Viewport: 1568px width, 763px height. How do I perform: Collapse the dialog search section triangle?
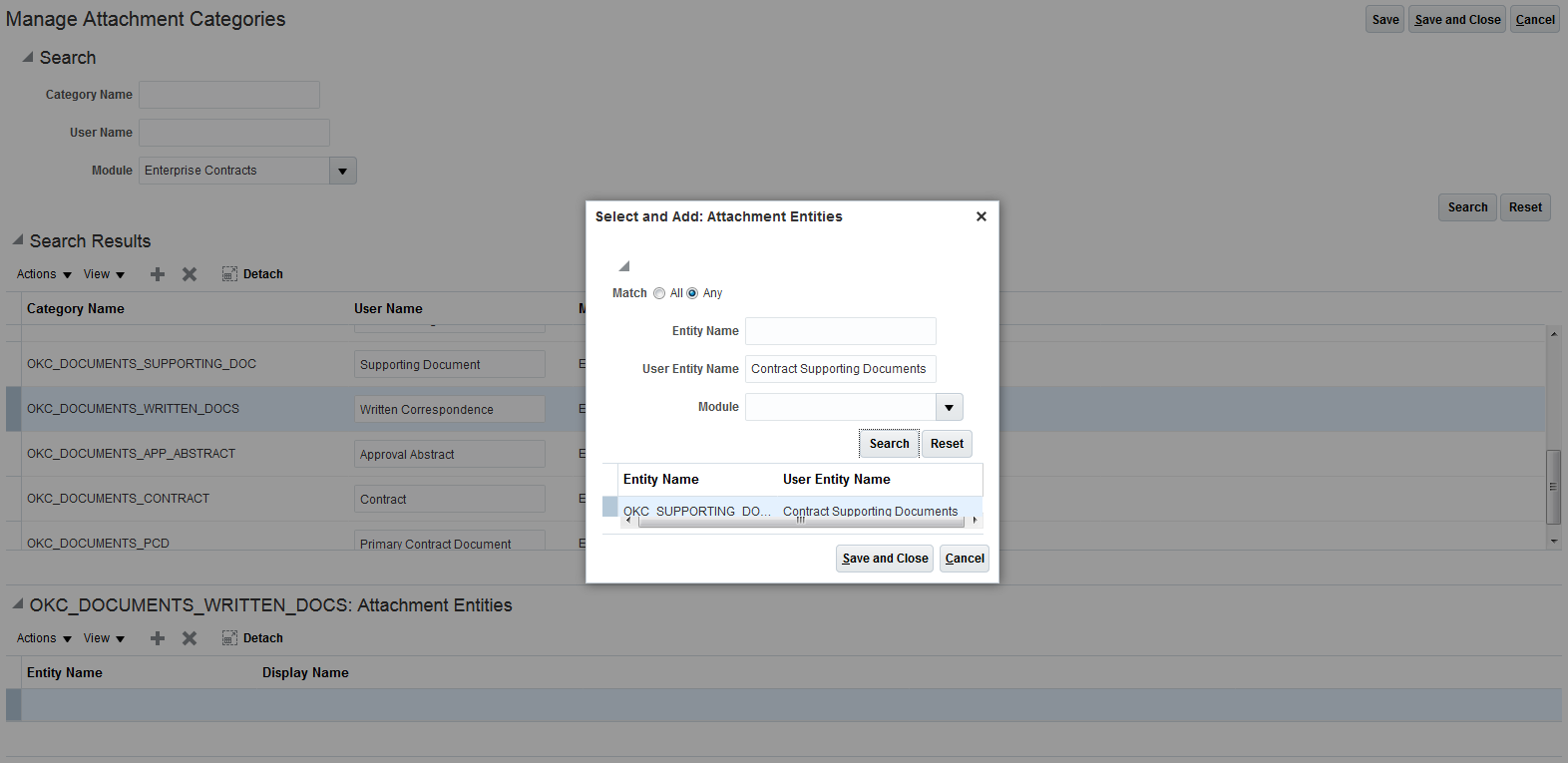click(x=624, y=266)
